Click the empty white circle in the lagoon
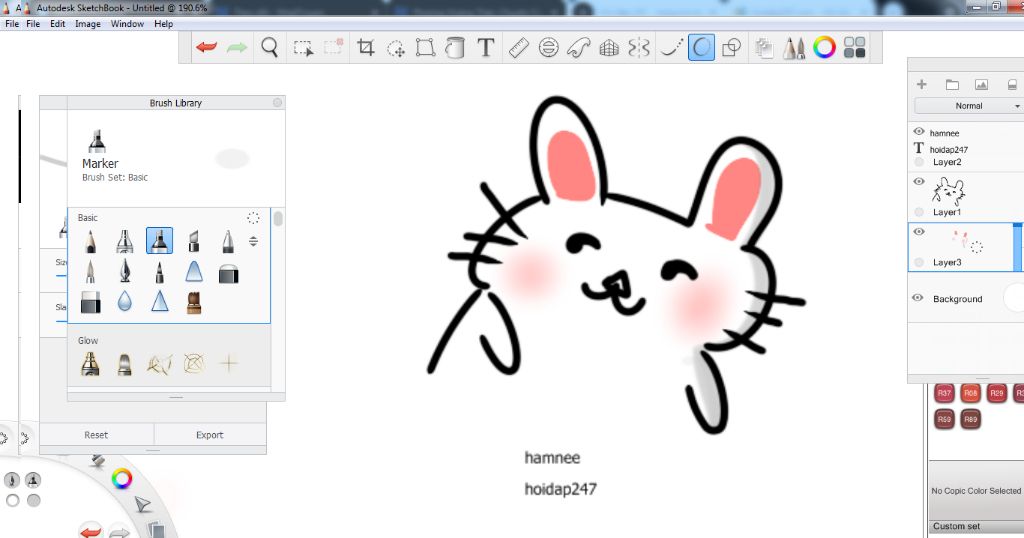Screen dimensions: 1024x538 point(12,501)
